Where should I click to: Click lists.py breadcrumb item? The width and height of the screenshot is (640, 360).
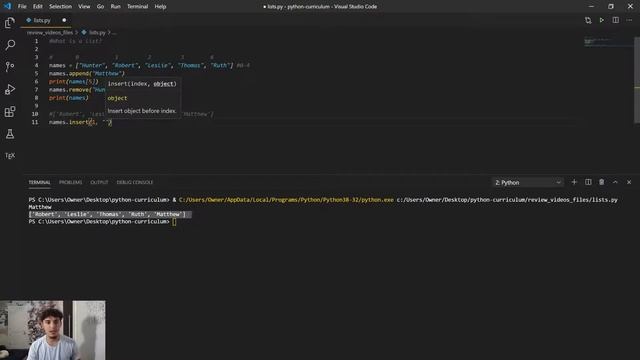pyautogui.click(x=93, y=32)
